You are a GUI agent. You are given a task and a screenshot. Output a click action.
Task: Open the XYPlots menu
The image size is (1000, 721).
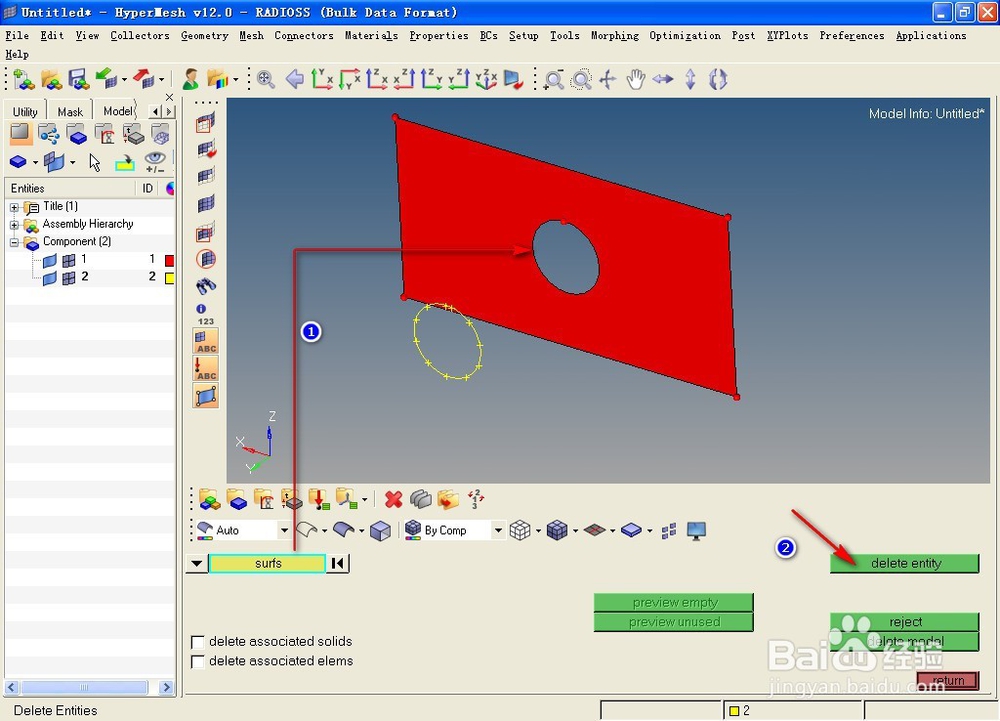click(x=787, y=36)
